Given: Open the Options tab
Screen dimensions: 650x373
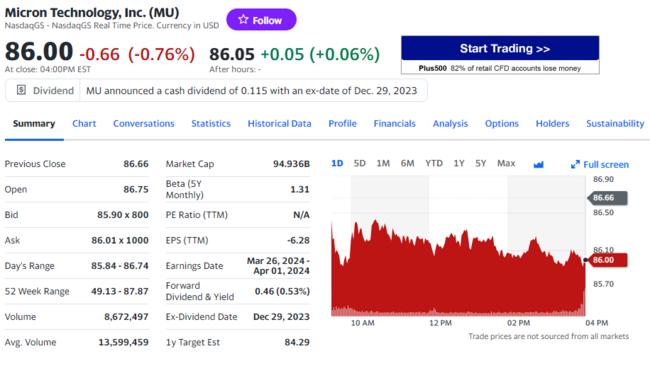Looking at the screenshot, I should [x=502, y=124].
